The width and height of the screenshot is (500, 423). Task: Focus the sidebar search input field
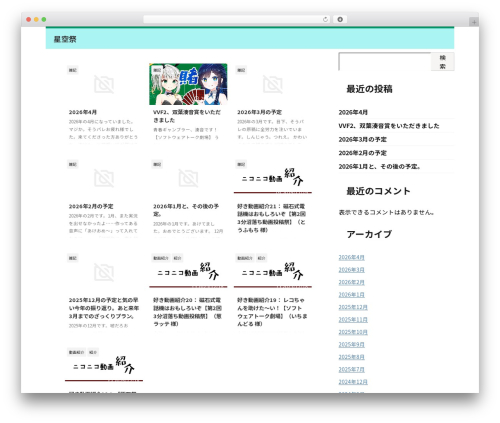pos(385,62)
